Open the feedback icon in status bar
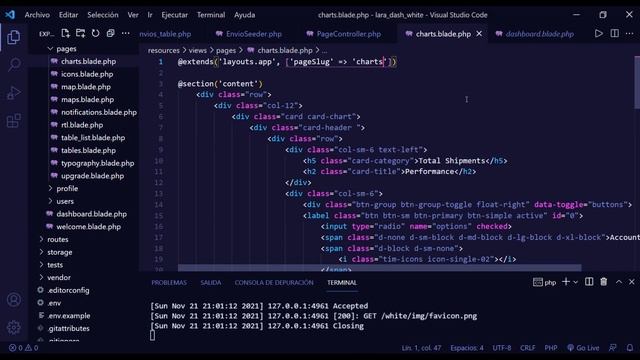 pos(613,348)
